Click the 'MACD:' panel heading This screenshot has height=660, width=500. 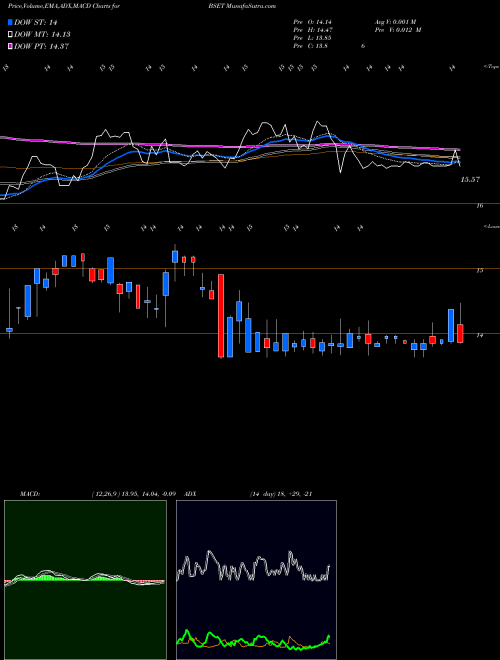coord(30,494)
